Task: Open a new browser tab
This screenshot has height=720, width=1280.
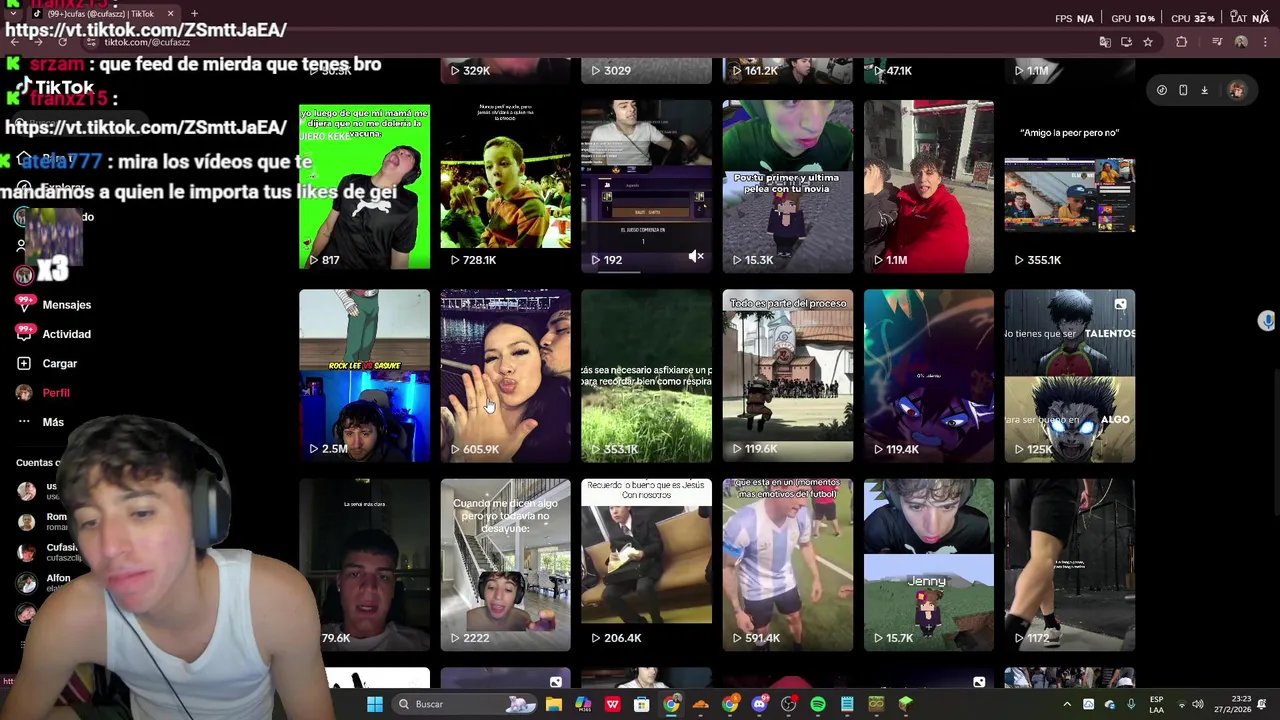Action: click(x=194, y=14)
